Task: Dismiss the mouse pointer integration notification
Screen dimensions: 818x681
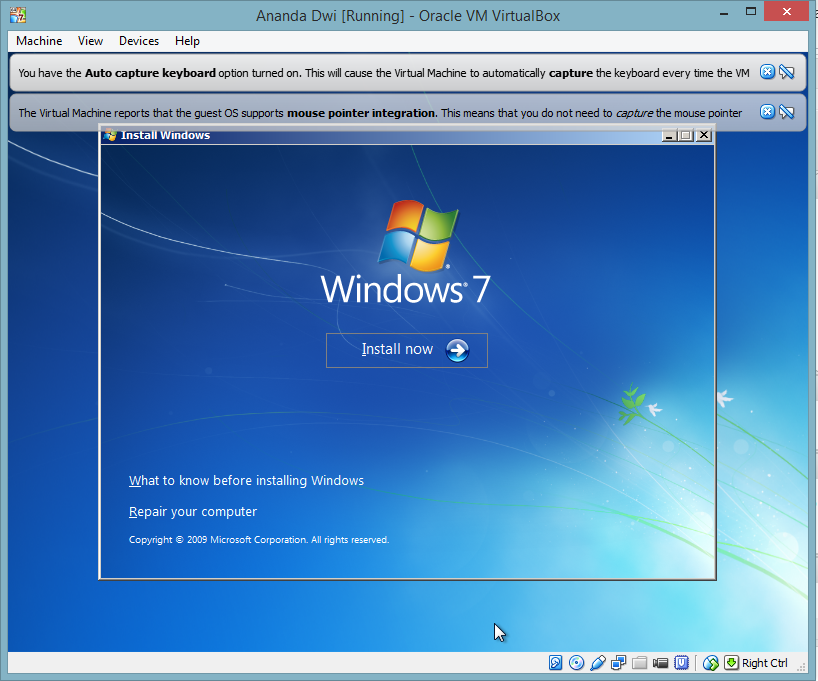Action: pyautogui.click(x=767, y=112)
